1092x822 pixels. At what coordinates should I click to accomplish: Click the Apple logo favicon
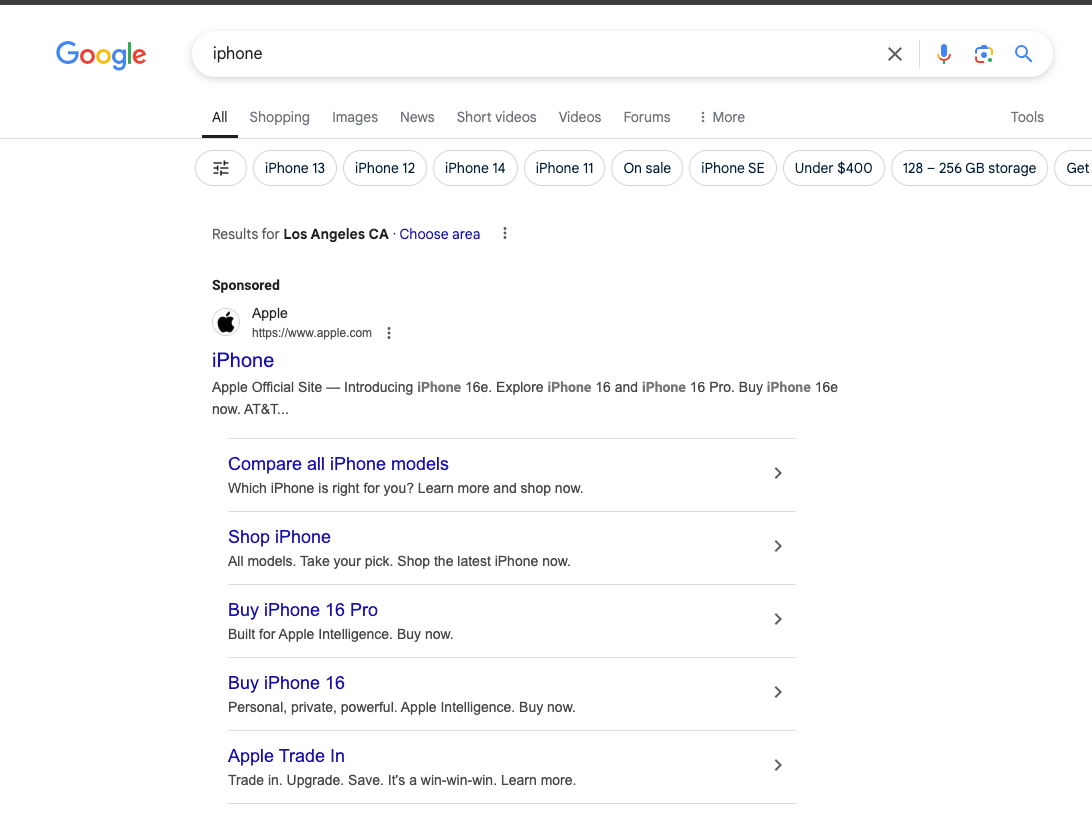(x=226, y=322)
